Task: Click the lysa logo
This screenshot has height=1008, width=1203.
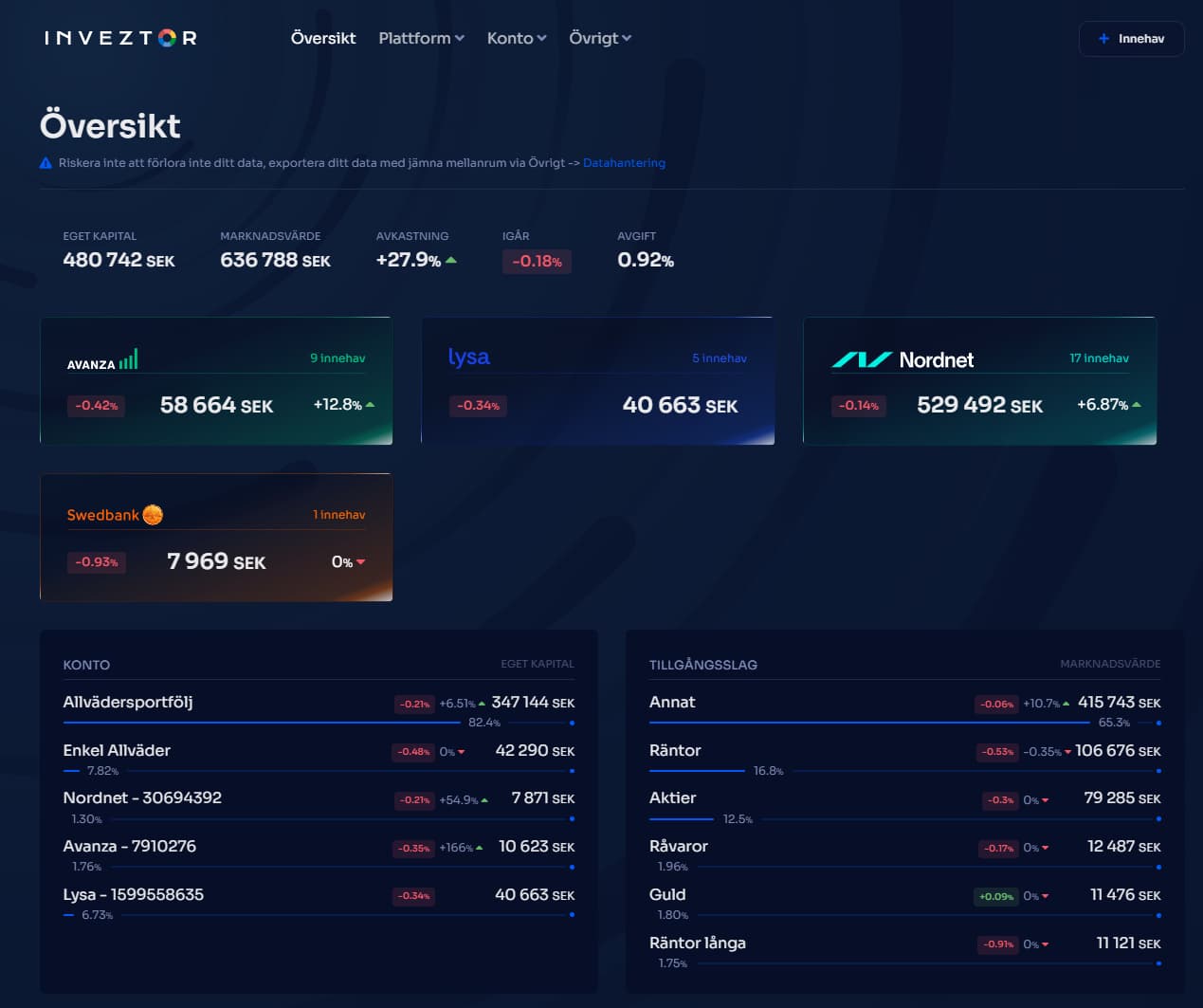Action: (468, 357)
